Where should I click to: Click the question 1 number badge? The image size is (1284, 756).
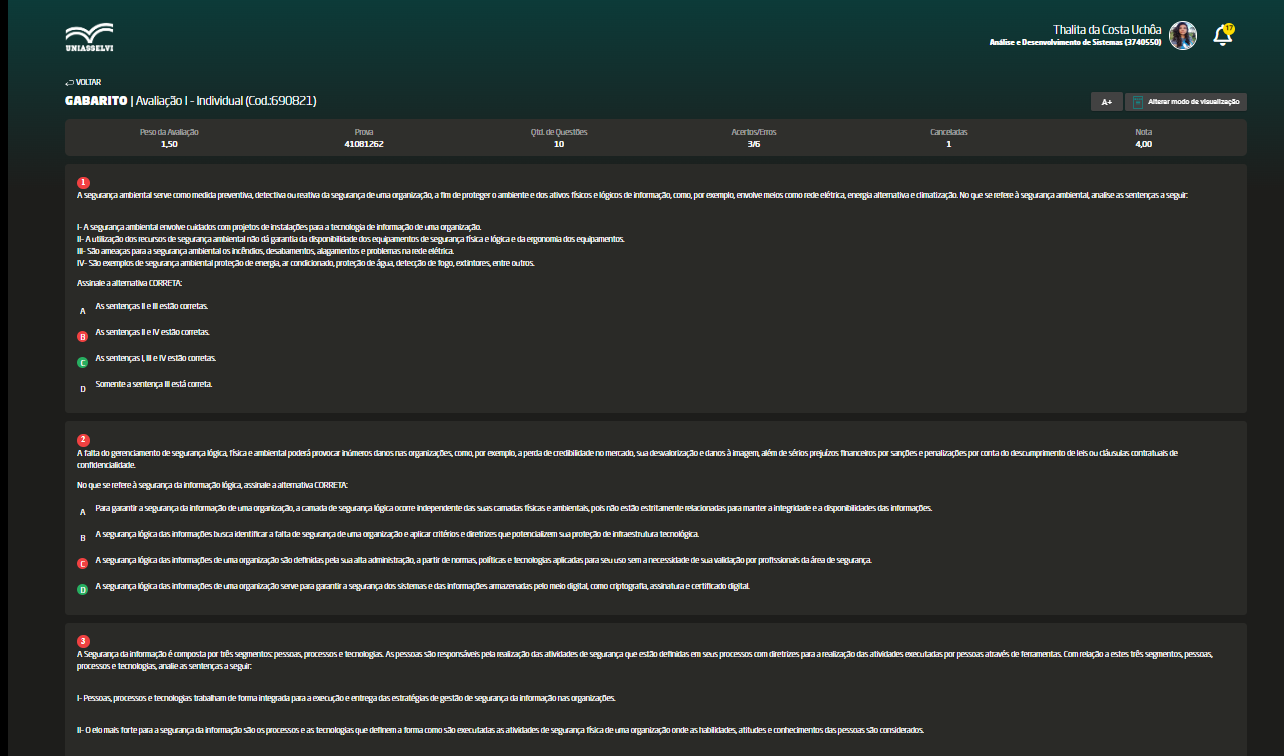click(x=84, y=182)
